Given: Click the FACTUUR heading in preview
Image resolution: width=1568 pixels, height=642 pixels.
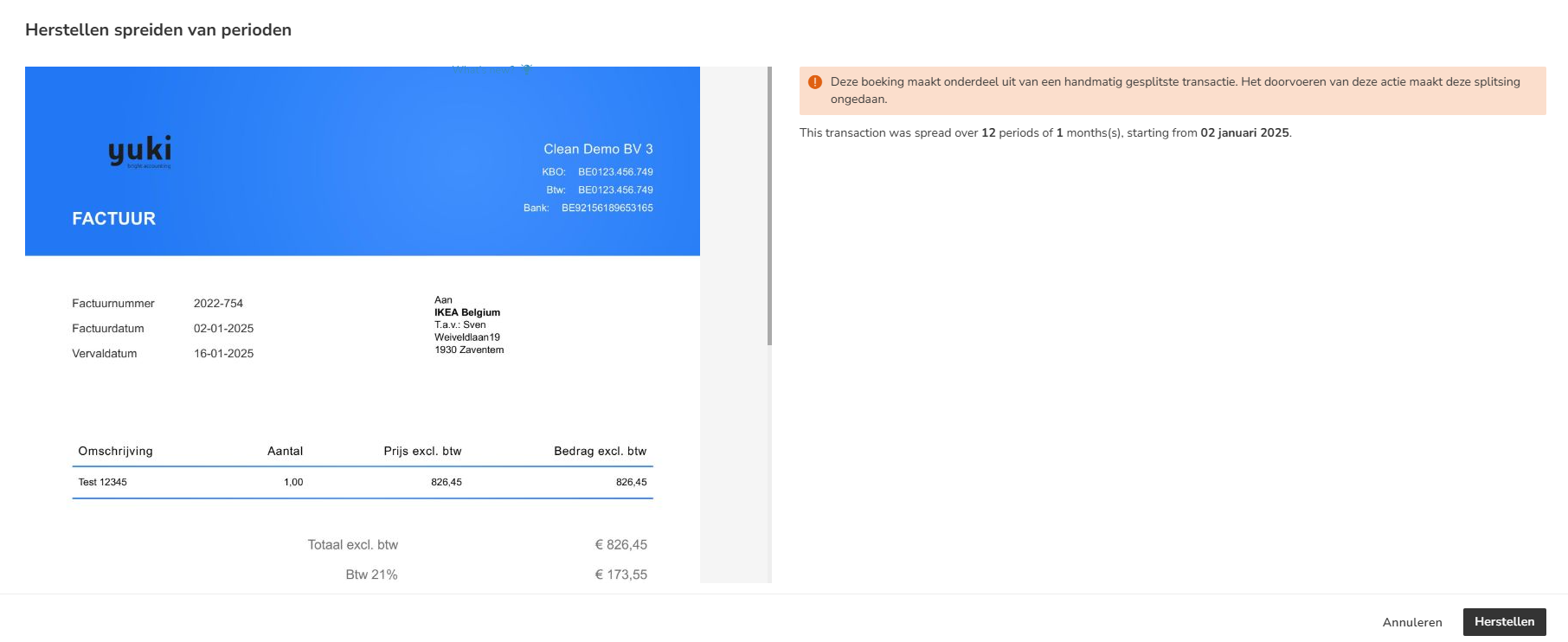Looking at the screenshot, I should tap(114, 219).
